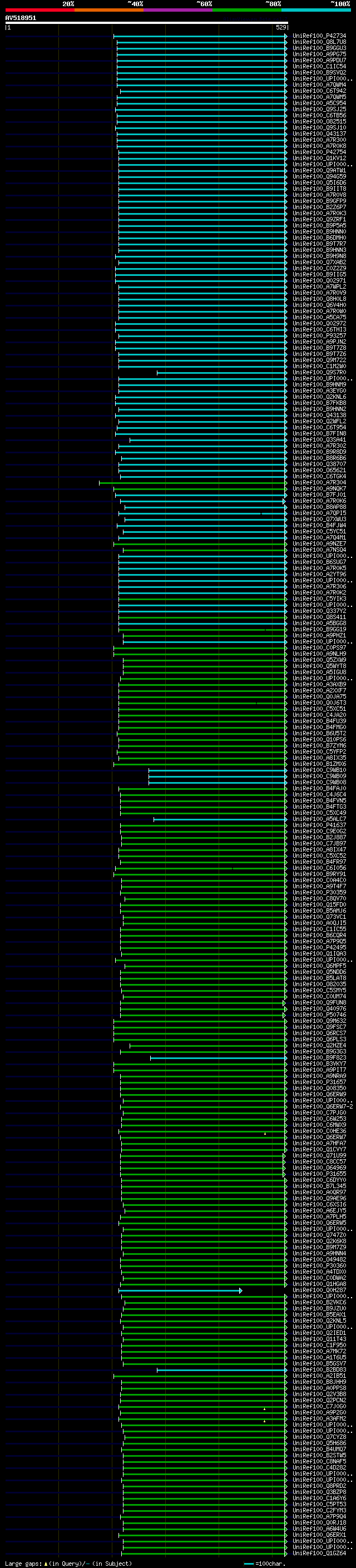This screenshot has width=356, height=1568.
Task: Open hit UniRef100_A5C954
Action: pyautogui.click(x=319, y=103)
